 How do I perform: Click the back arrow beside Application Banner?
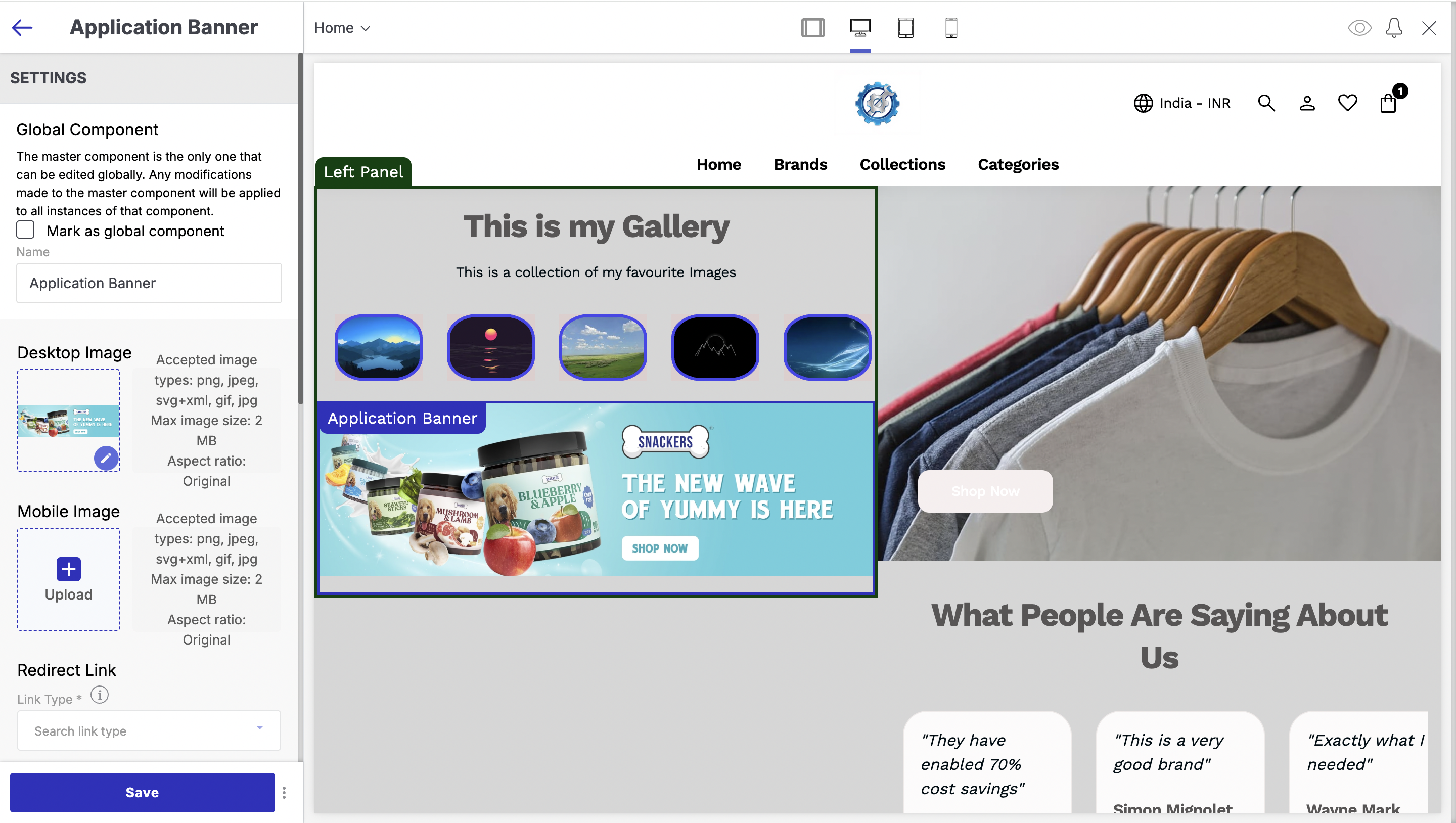22,27
